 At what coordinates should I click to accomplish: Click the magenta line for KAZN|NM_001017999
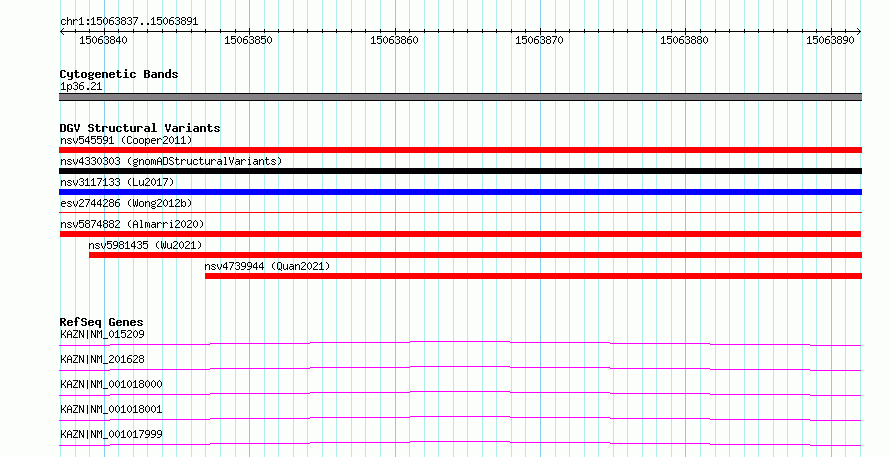tap(460, 443)
